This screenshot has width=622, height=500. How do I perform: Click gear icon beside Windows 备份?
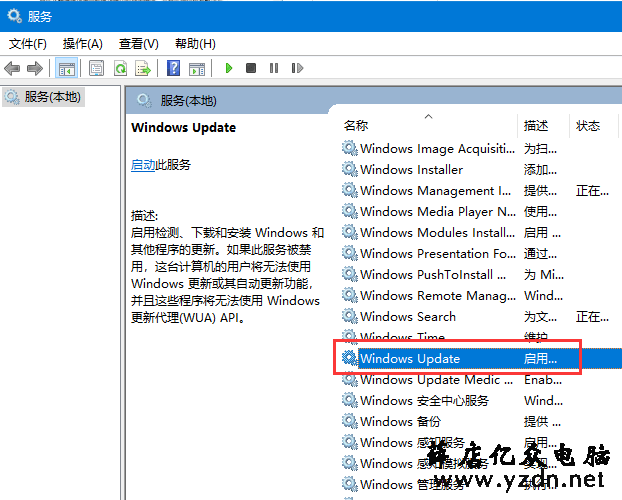pos(349,421)
